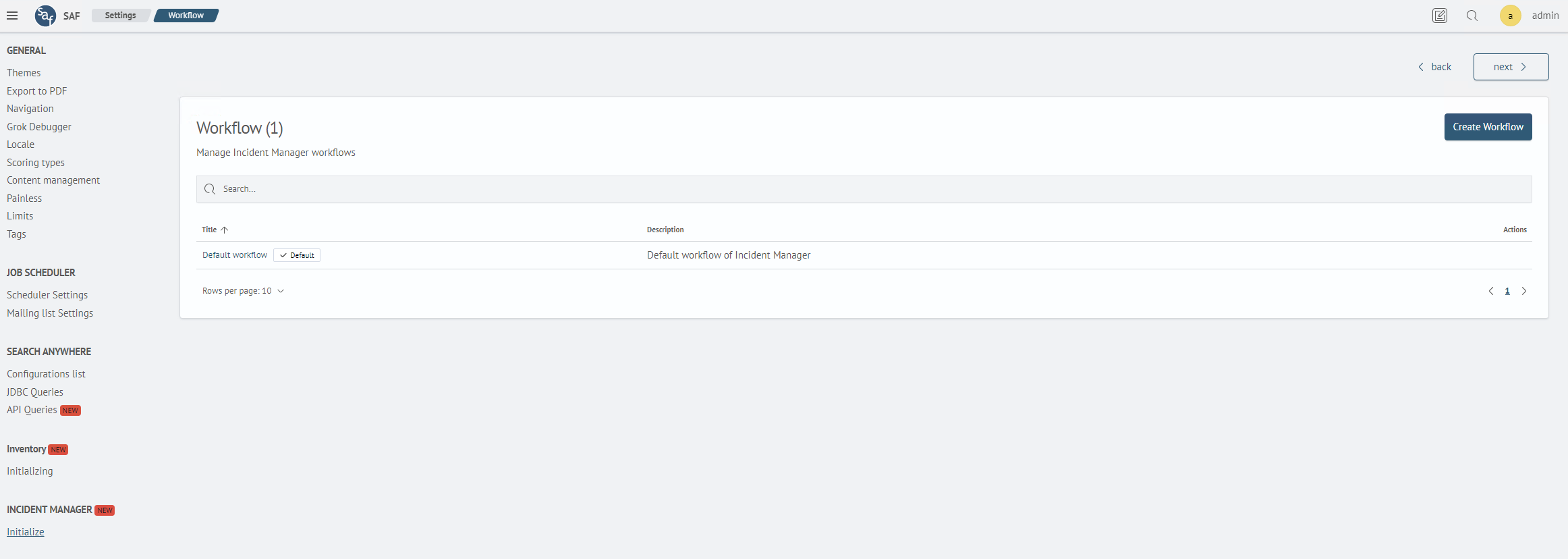This screenshot has height=559, width=1568.
Task: Select Workflow breadcrumb tab
Action: click(x=186, y=16)
